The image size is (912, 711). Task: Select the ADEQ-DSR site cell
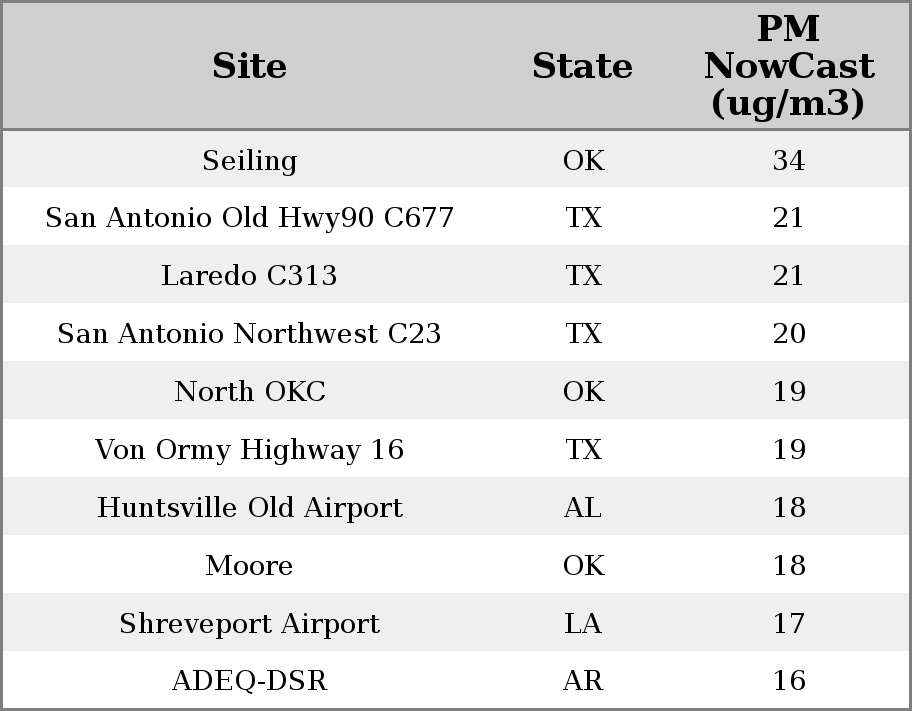[249, 681]
